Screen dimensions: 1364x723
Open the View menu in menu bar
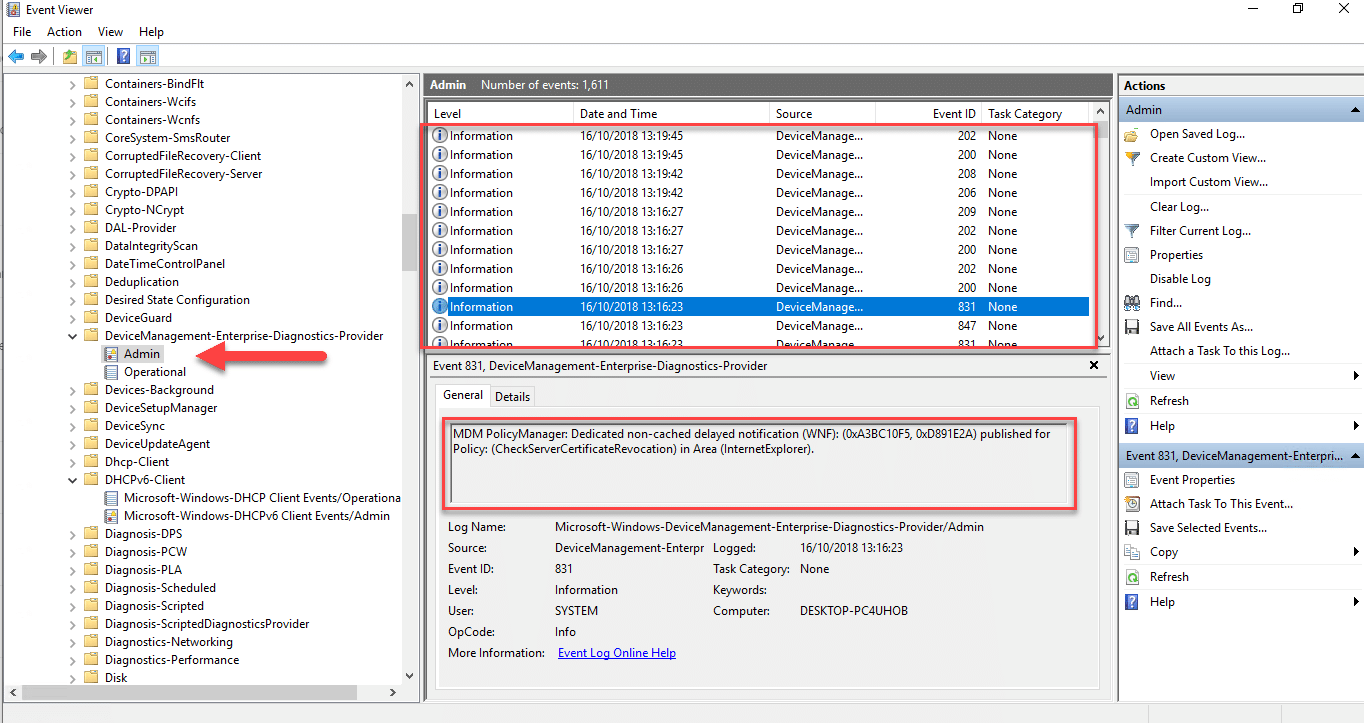coord(110,32)
